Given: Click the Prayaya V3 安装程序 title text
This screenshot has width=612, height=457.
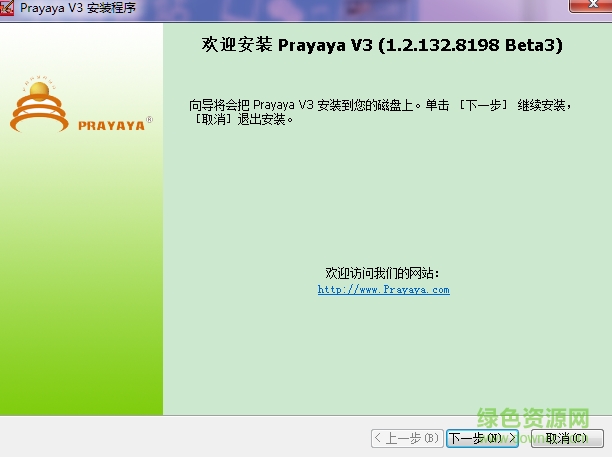Looking at the screenshot, I should point(78,7).
